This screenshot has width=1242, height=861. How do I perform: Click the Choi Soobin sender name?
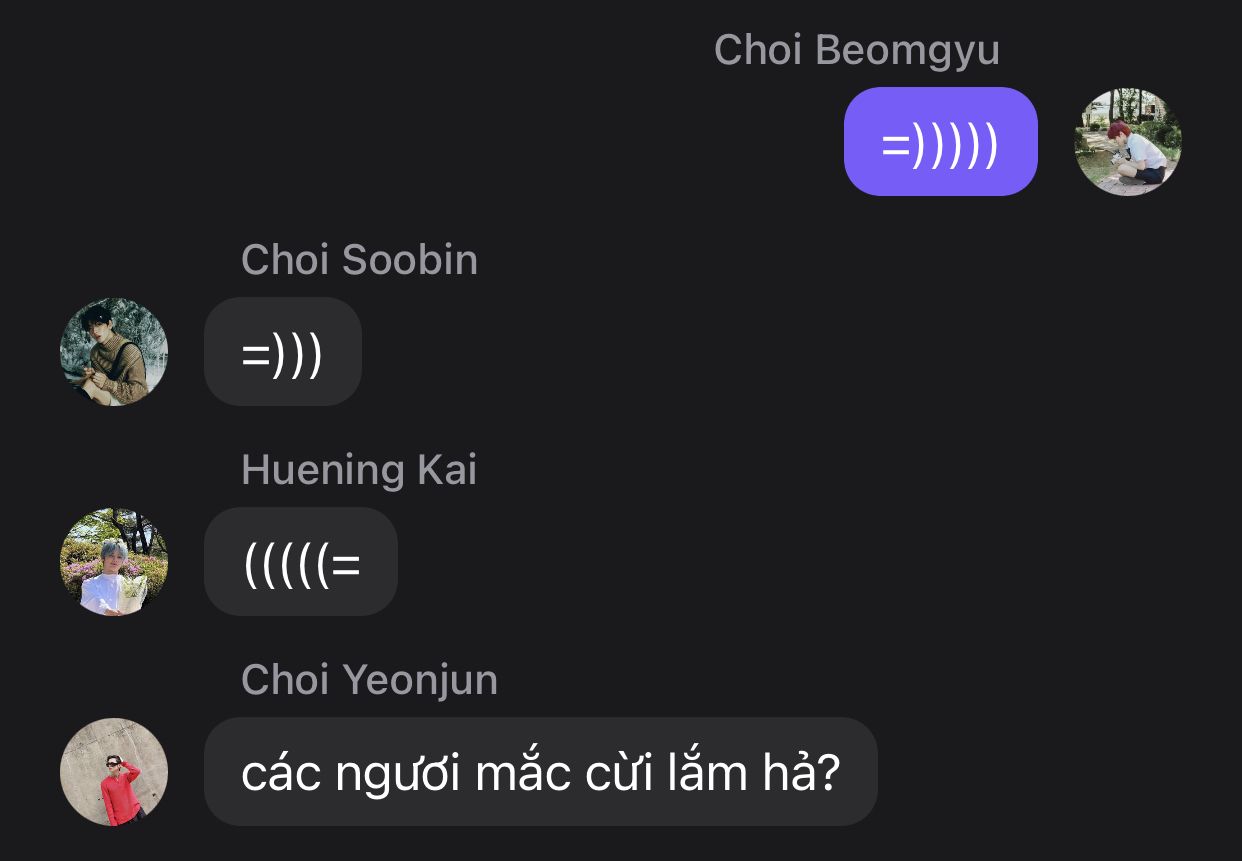(360, 260)
